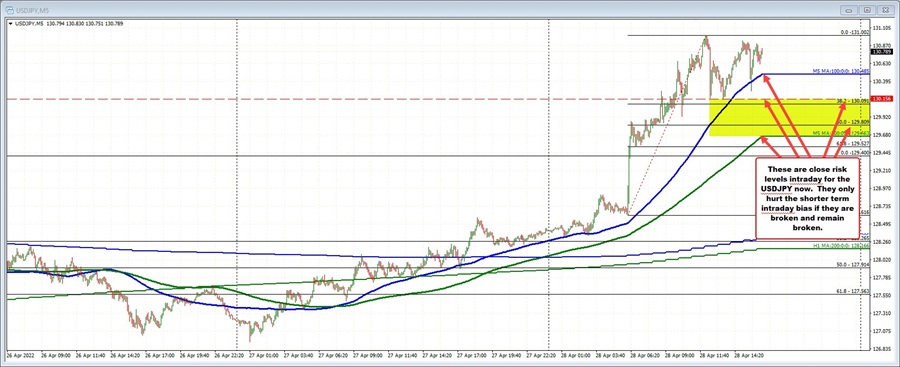
Task: Click the 27 Apr 14:20 time label
Action: point(437,356)
